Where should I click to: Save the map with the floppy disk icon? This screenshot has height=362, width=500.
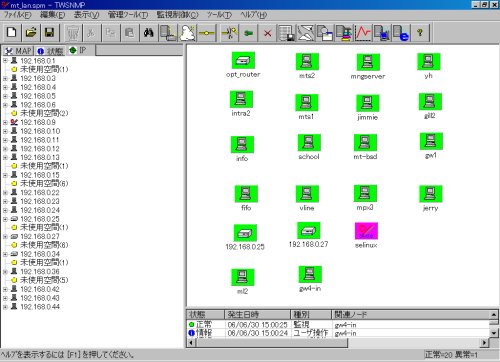50,33
